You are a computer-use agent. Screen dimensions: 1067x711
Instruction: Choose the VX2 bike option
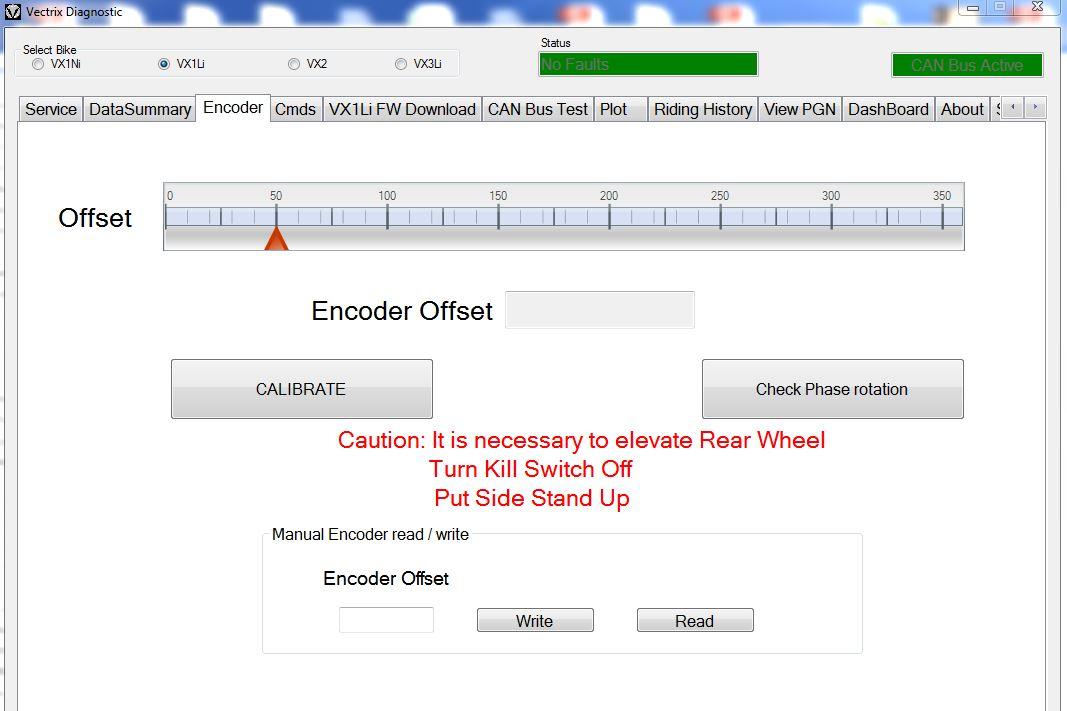[x=293, y=64]
